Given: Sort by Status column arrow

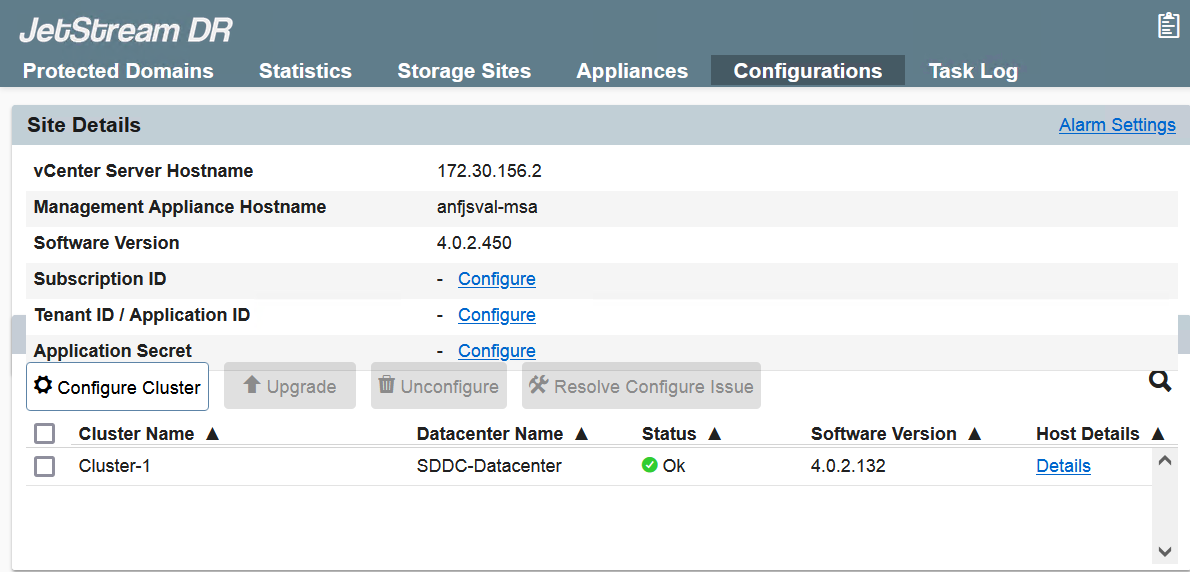Looking at the screenshot, I should (714, 434).
